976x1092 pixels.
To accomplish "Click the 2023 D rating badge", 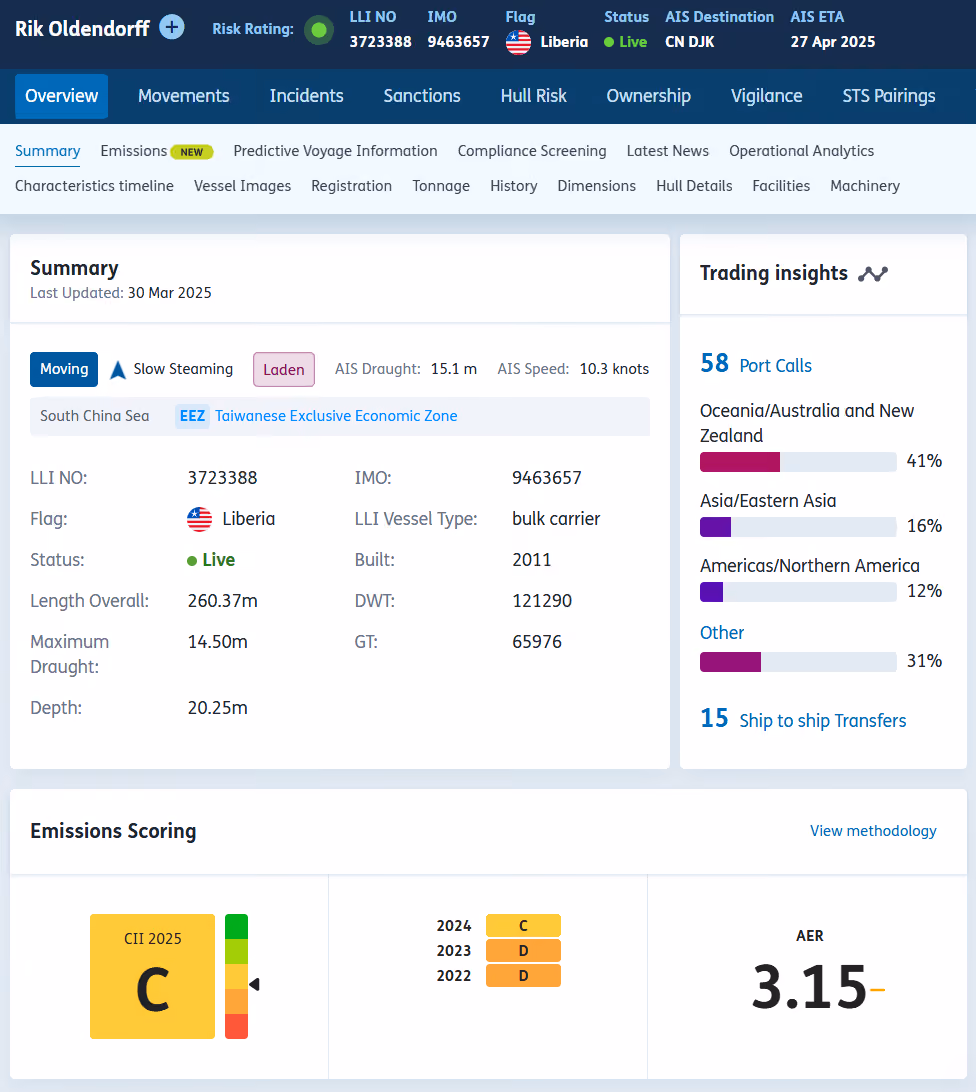I will point(523,951).
